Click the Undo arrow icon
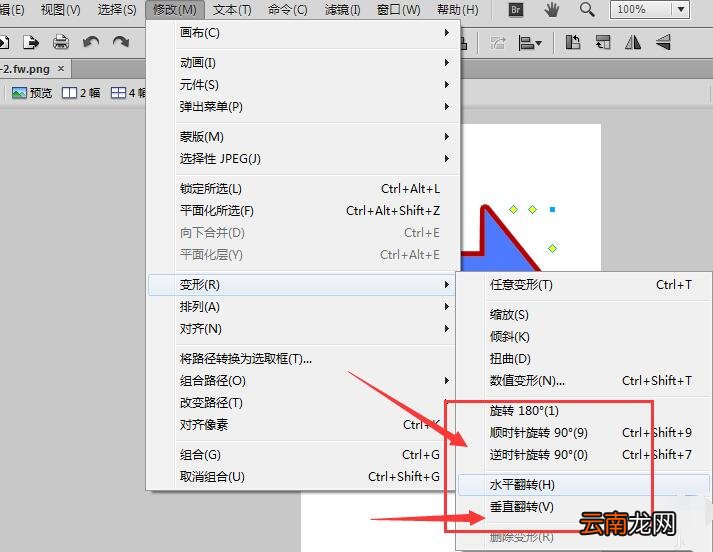Screen dimensions: 713x552 coord(91,43)
